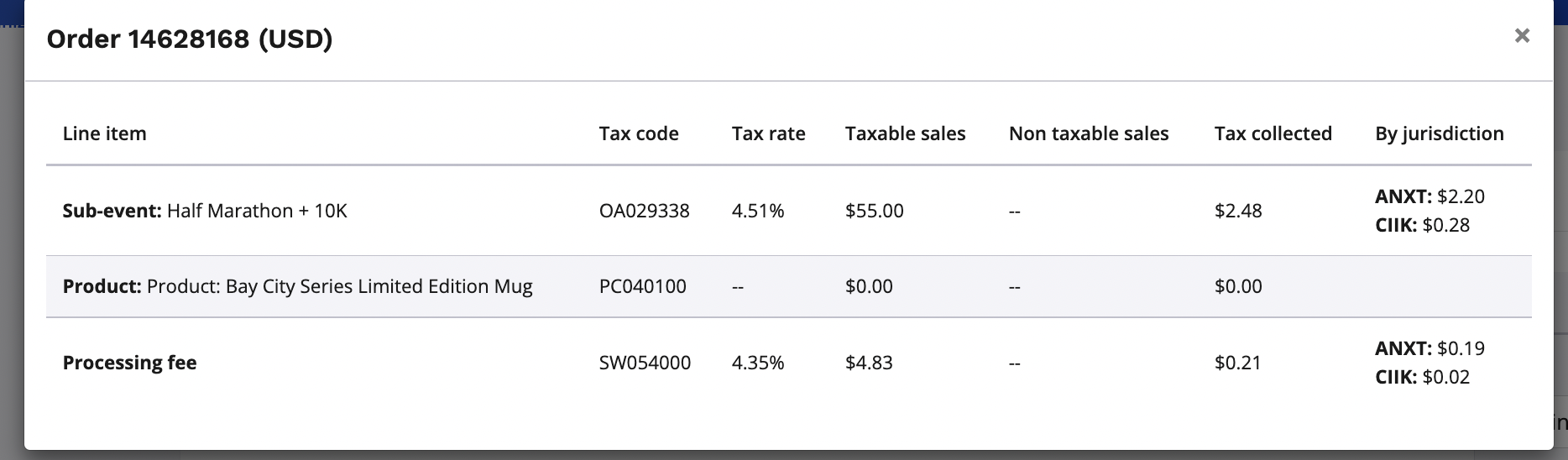Viewport: 1568px width, 460px height.
Task: Select the Bay City Series Mug product row
Action: coord(297,286)
